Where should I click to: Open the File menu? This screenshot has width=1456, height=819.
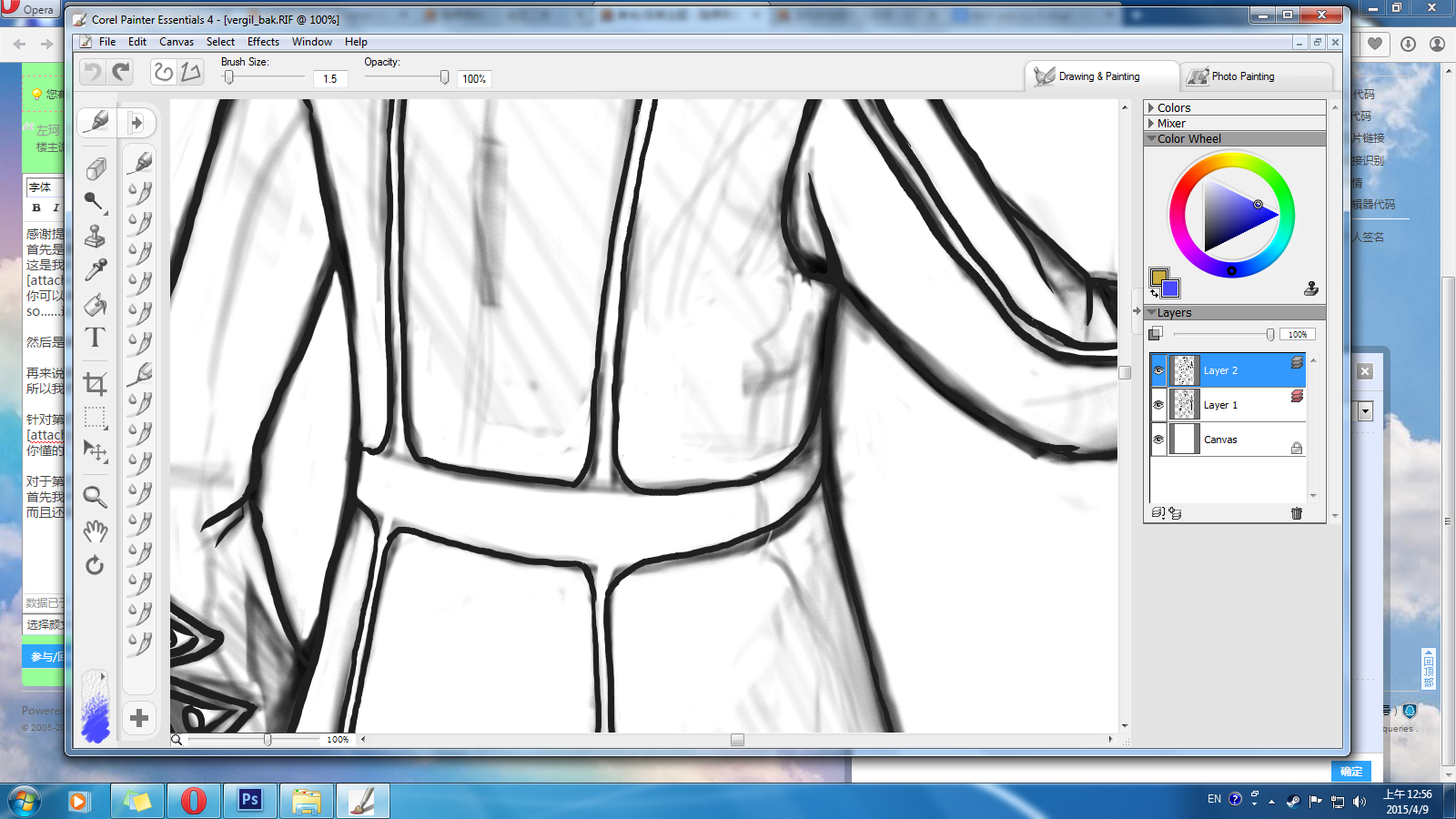pyautogui.click(x=107, y=42)
